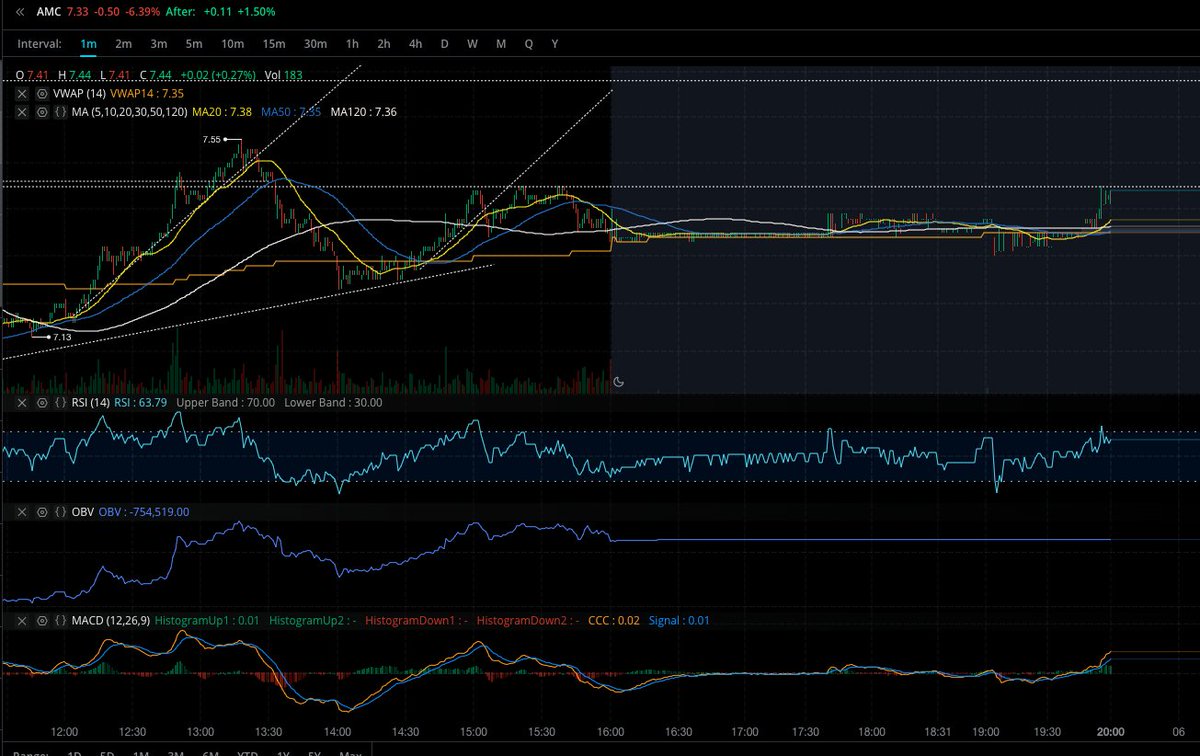The image size is (1200, 756).
Task: Remove the VWAP (14) indicator
Action: [21, 93]
